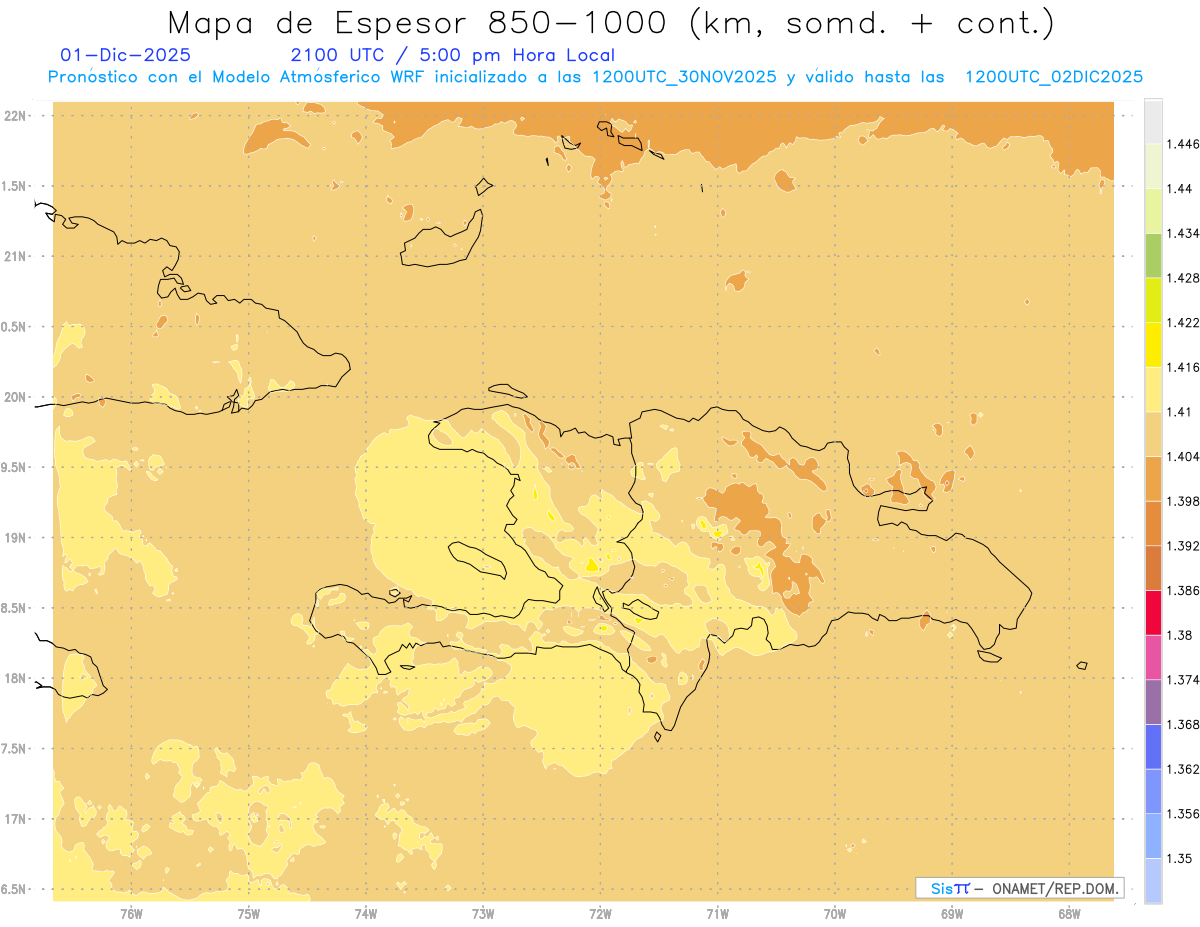Click the legend value 1.428
Screen dimensions: 1200x927
1182,278
